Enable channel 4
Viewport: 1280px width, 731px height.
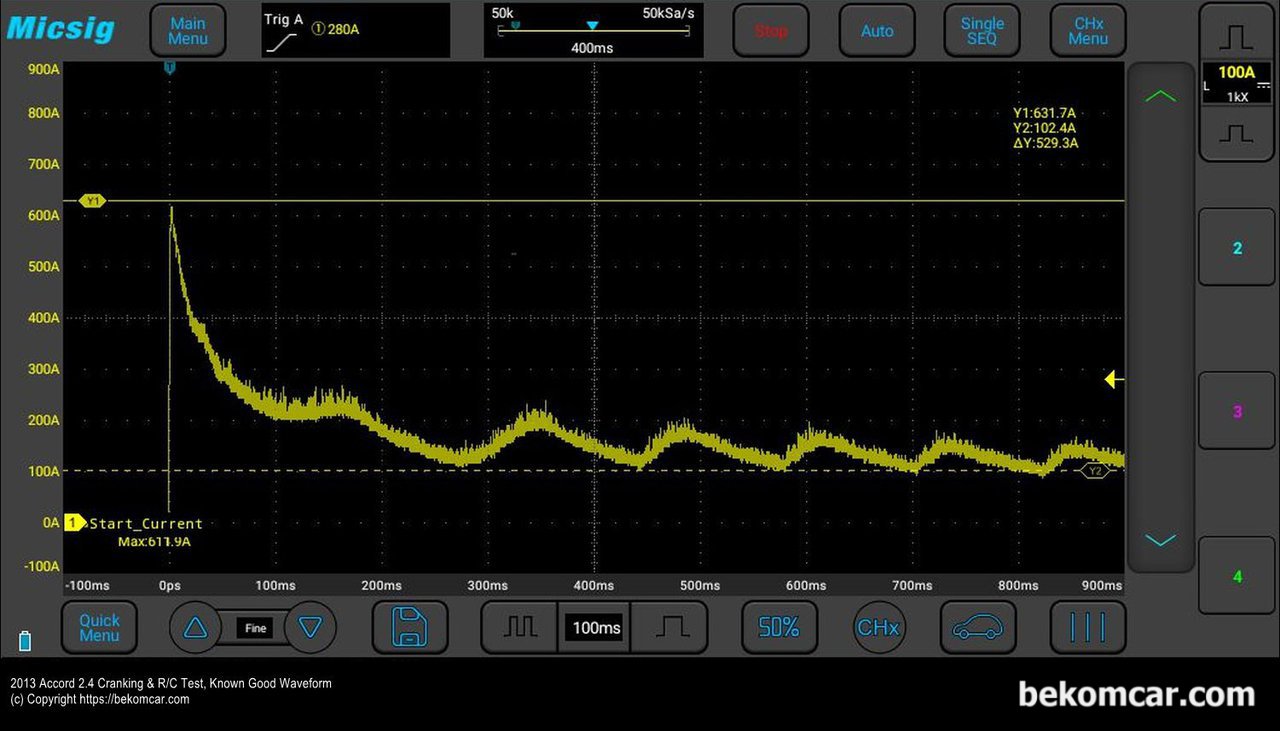point(1237,576)
